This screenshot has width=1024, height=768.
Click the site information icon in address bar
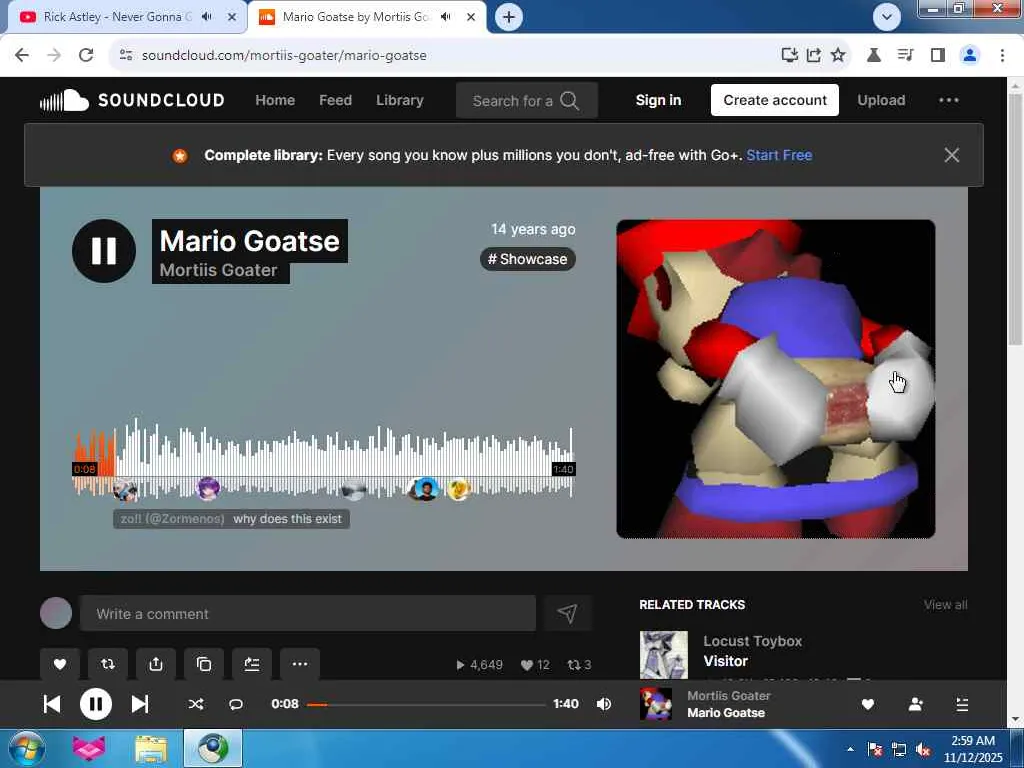(x=126, y=56)
